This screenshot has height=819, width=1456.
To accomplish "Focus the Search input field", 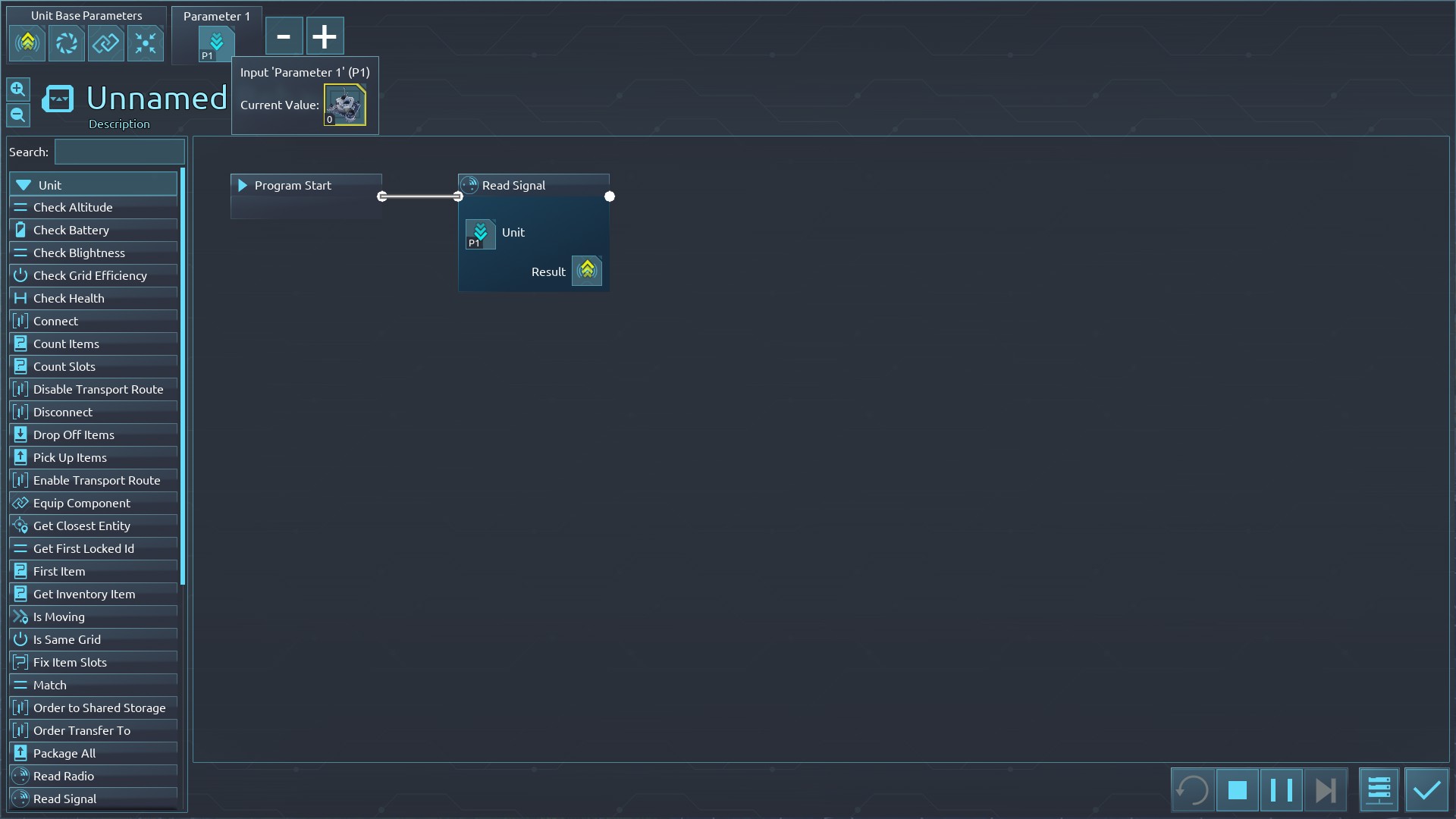I will tap(119, 152).
